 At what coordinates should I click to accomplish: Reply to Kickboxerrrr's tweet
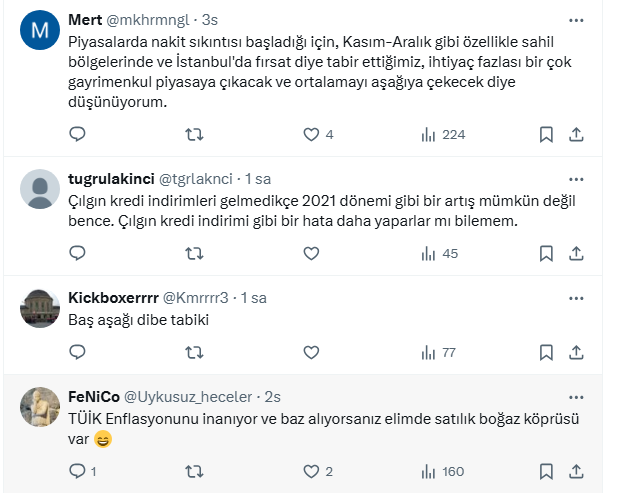click(77, 352)
